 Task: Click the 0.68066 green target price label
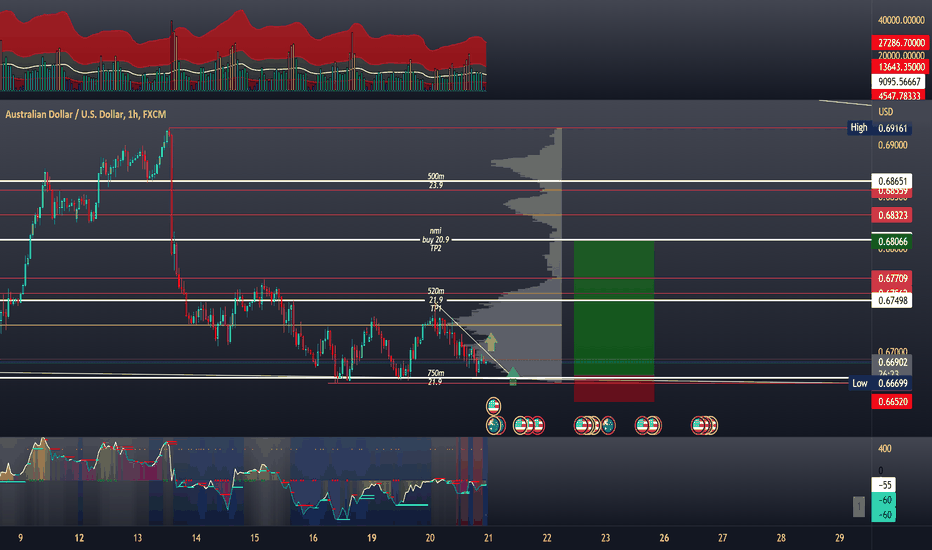click(x=892, y=241)
